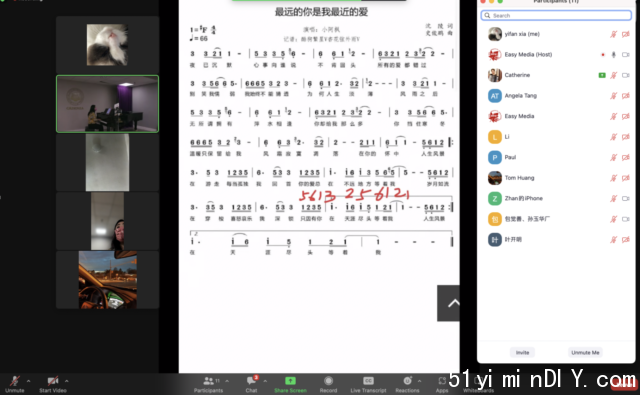This screenshot has height=395, width=640.
Task: Expand the arrow beside Participants button
Action: (x=227, y=381)
